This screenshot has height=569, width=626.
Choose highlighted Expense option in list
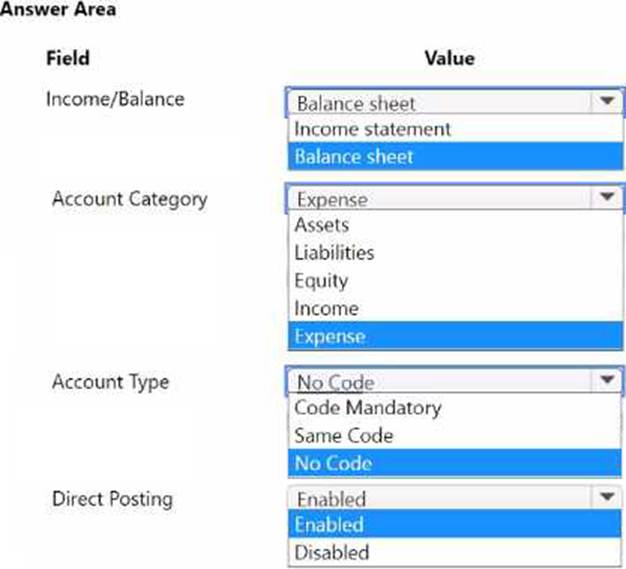click(x=330, y=337)
